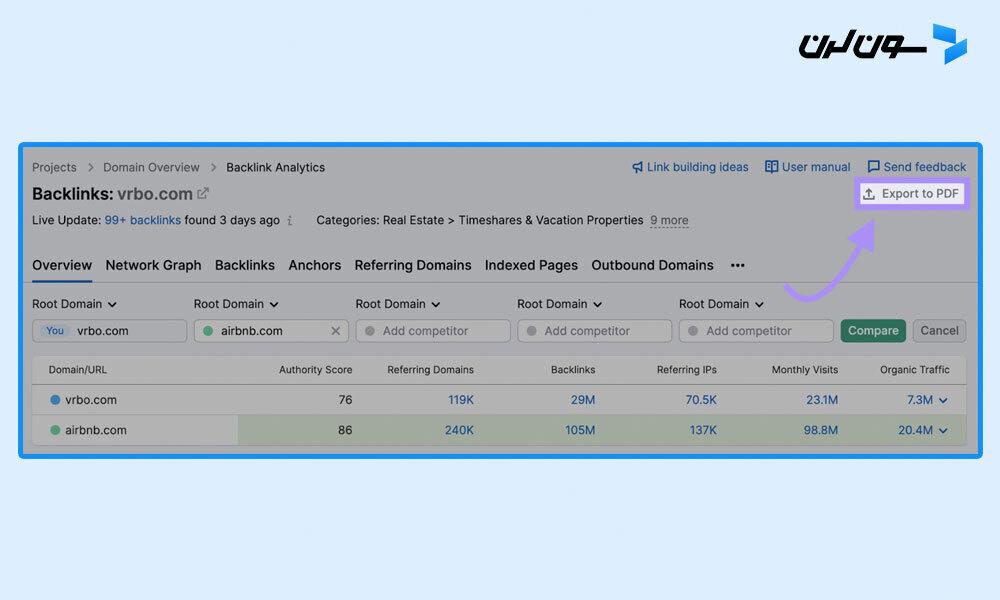Open Link building ideas link

pyautogui.click(x=690, y=167)
